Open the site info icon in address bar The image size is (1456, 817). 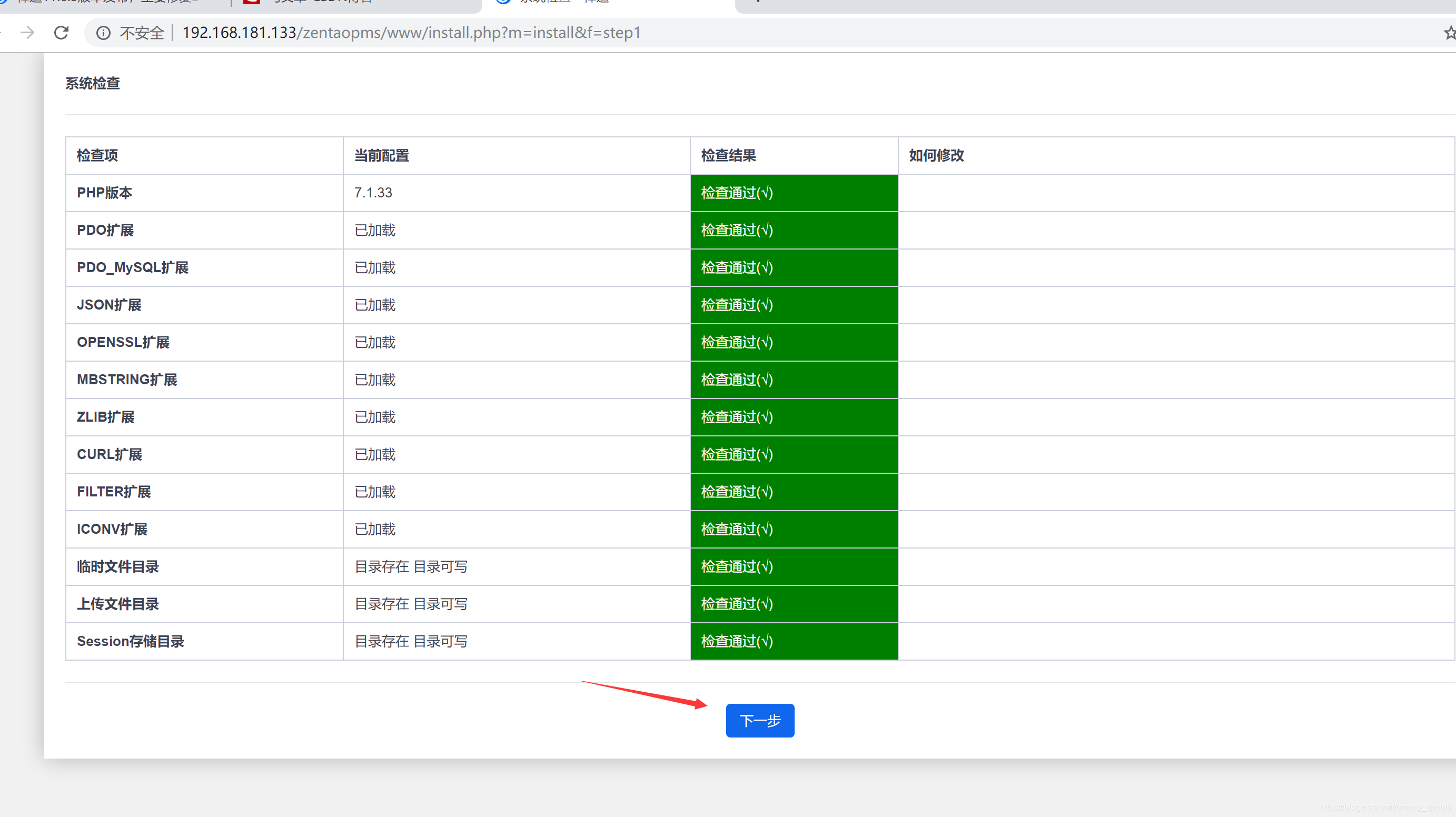tap(103, 33)
